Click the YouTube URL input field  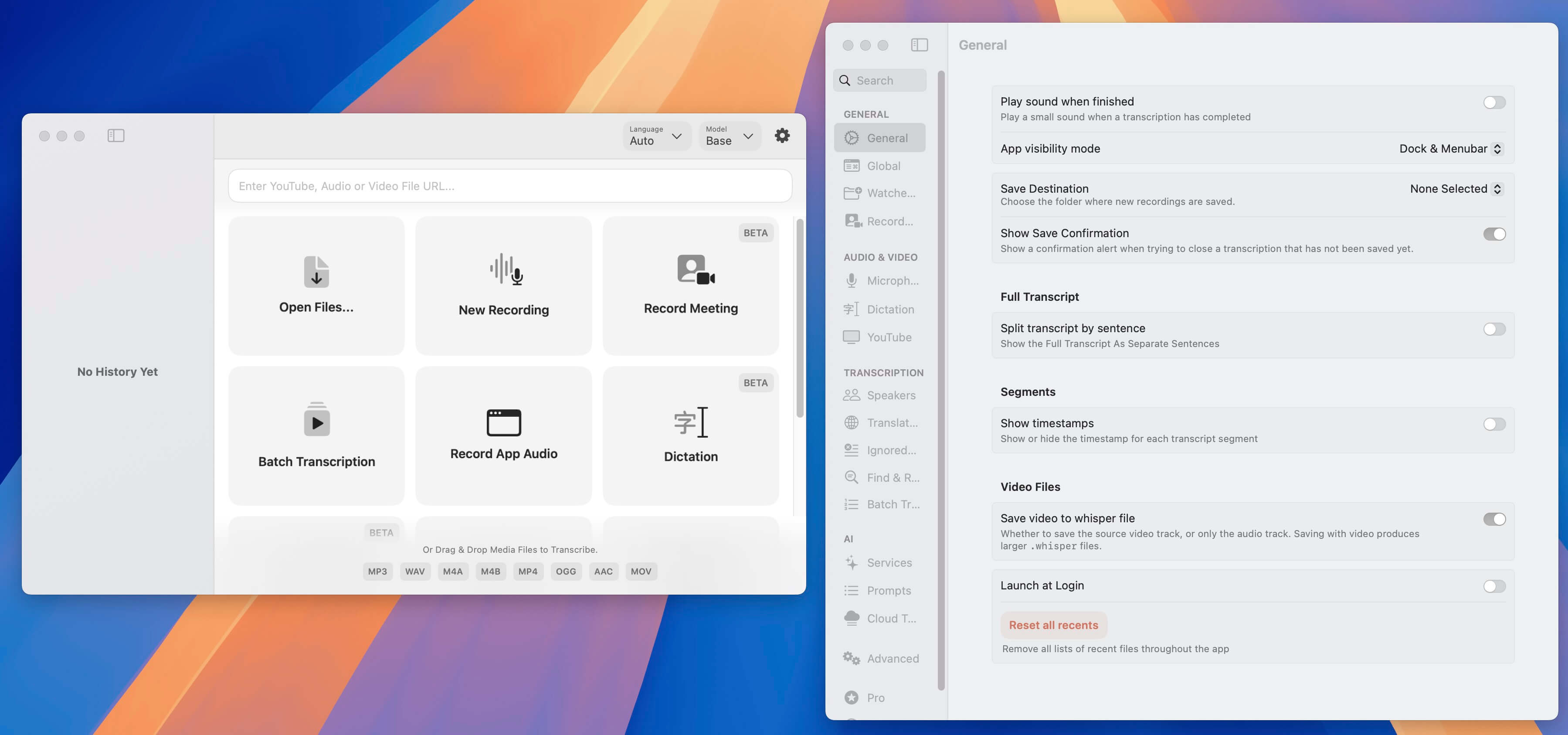point(509,186)
